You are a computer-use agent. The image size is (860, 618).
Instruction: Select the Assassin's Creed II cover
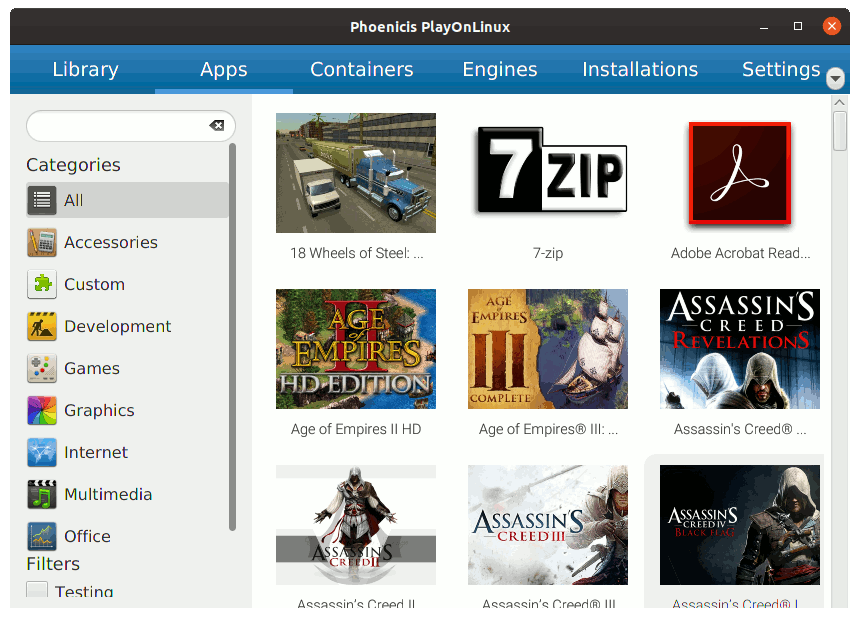(356, 525)
